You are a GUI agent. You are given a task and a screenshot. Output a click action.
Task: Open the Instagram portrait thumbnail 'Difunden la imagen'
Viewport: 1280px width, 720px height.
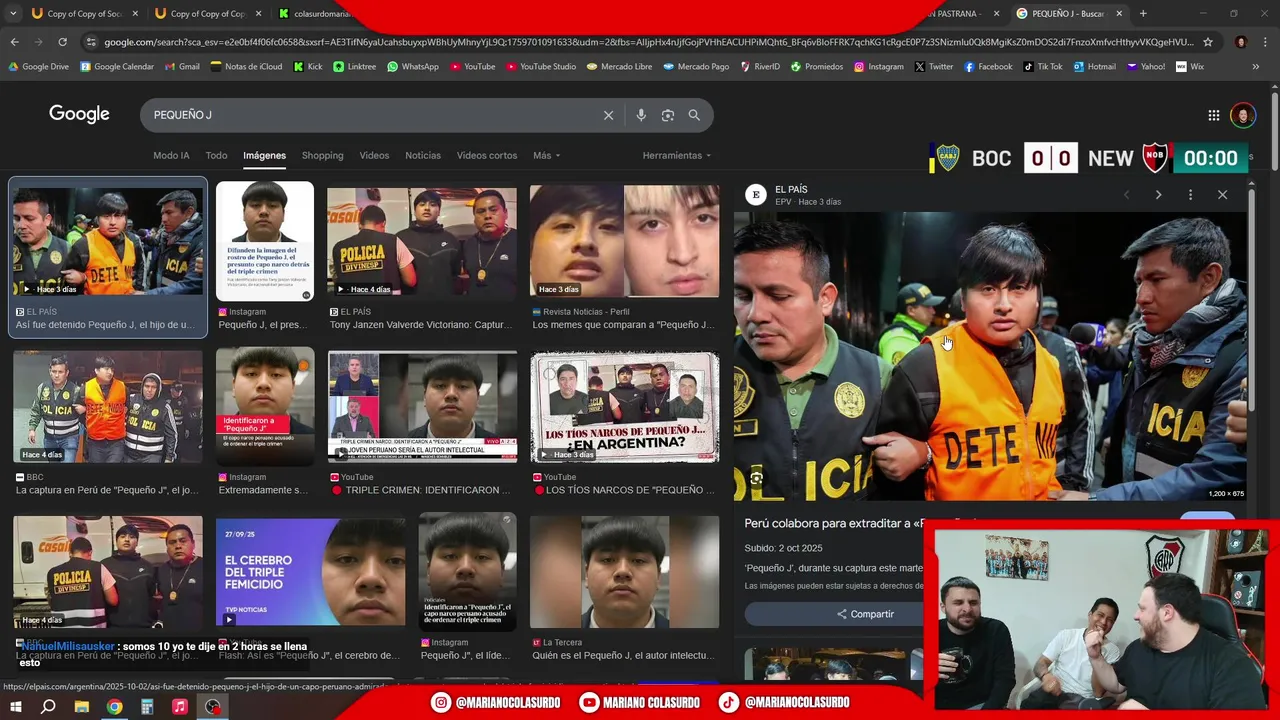pos(265,241)
